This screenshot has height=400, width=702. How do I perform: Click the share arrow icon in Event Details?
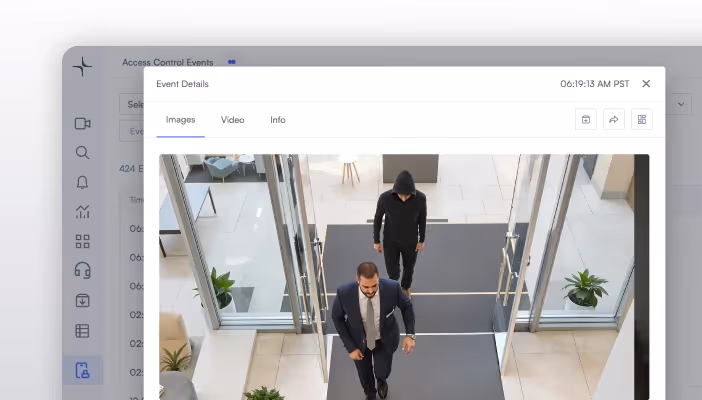click(x=614, y=119)
